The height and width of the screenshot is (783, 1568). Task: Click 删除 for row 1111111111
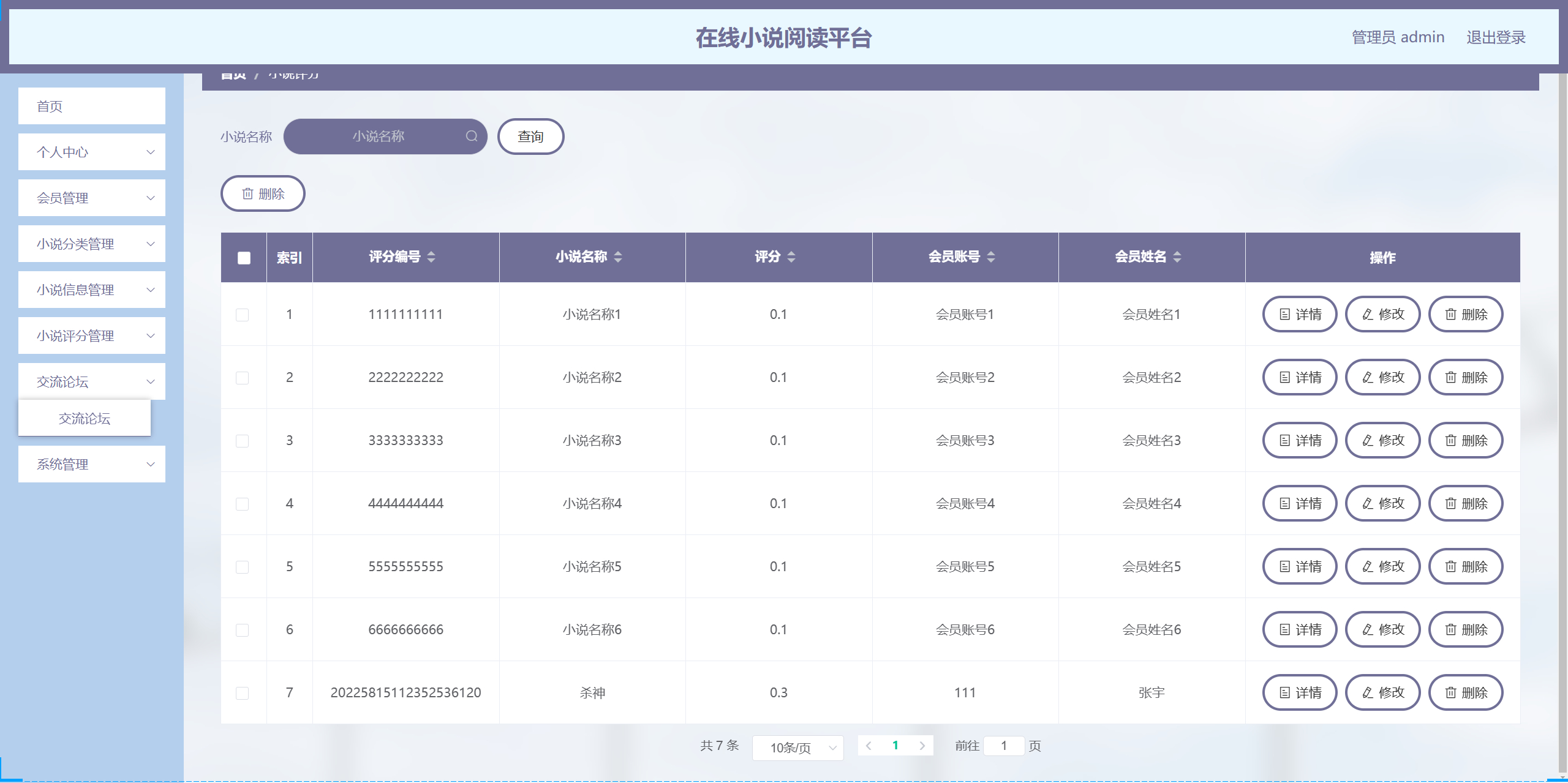[1466, 314]
